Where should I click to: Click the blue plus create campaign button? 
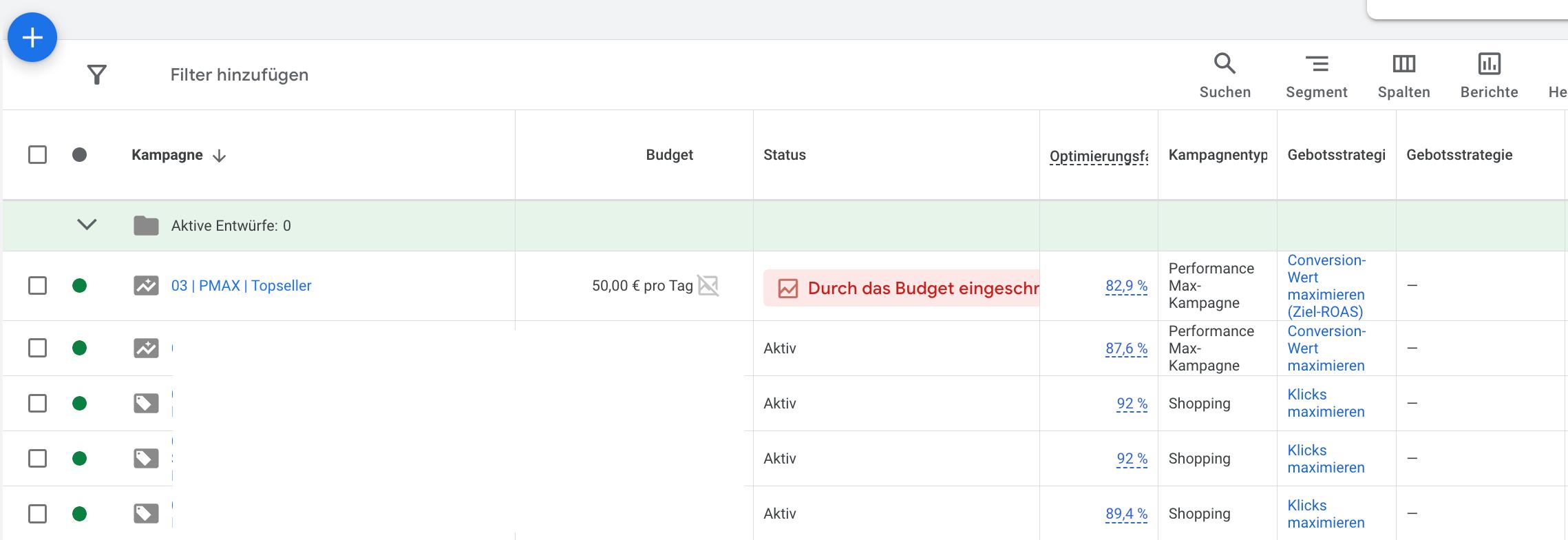[32, 37]
